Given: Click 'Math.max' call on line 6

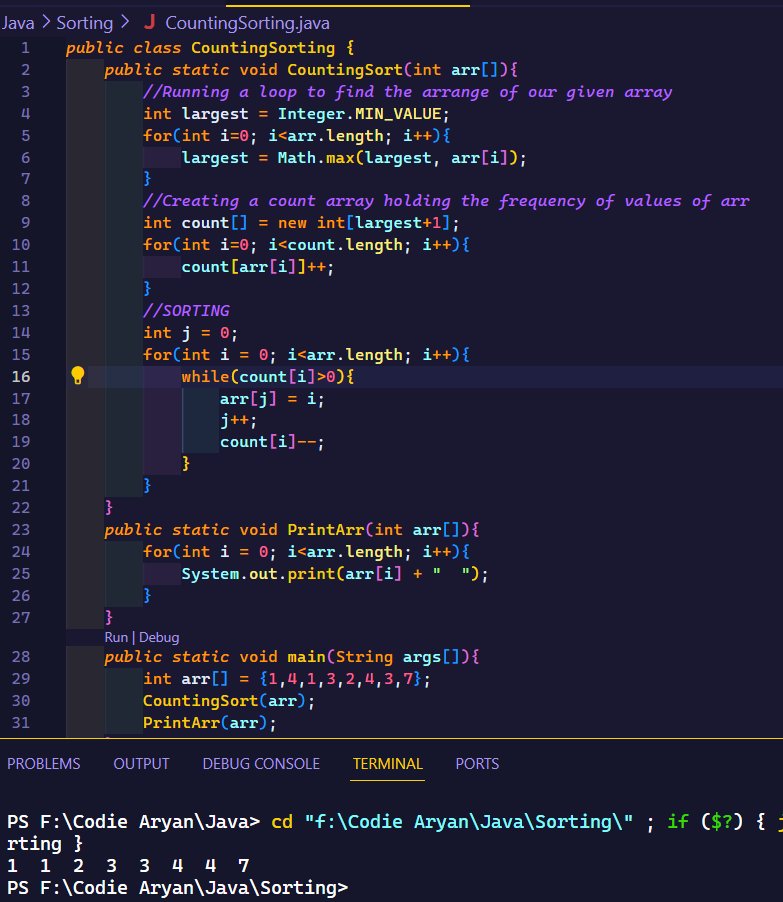Looking at the screenshot, I should pyautogui.click(x=316, y=158).
